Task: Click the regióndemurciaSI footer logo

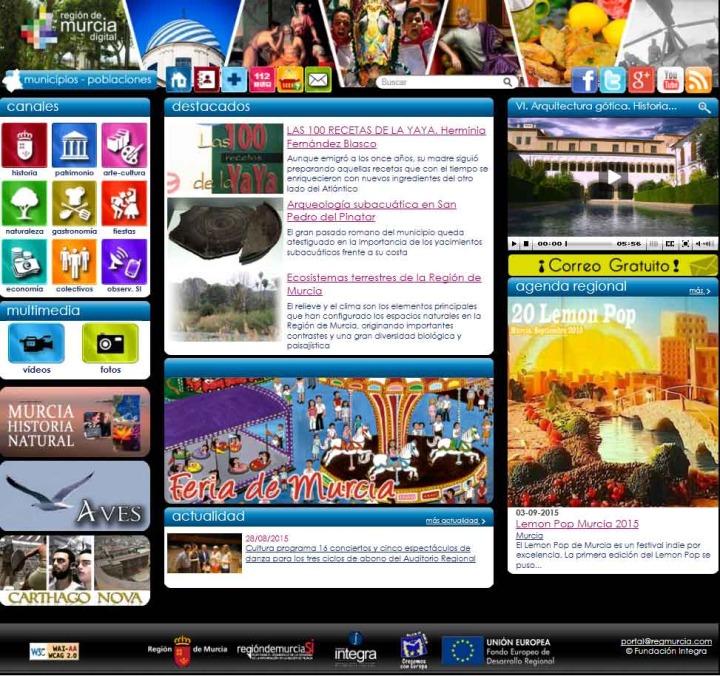Action: pos(276,650)
